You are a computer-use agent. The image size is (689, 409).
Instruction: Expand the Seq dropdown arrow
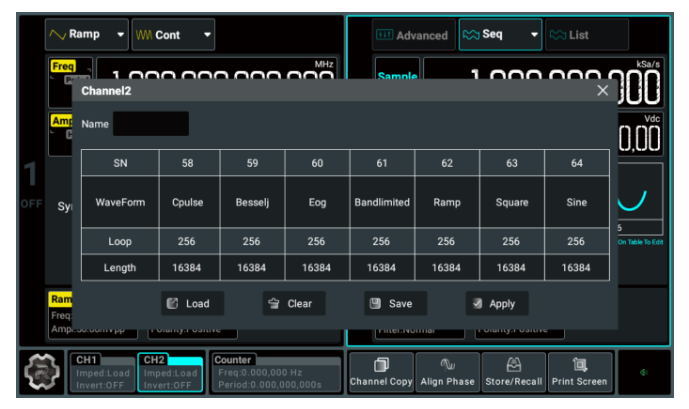[534, 34]
